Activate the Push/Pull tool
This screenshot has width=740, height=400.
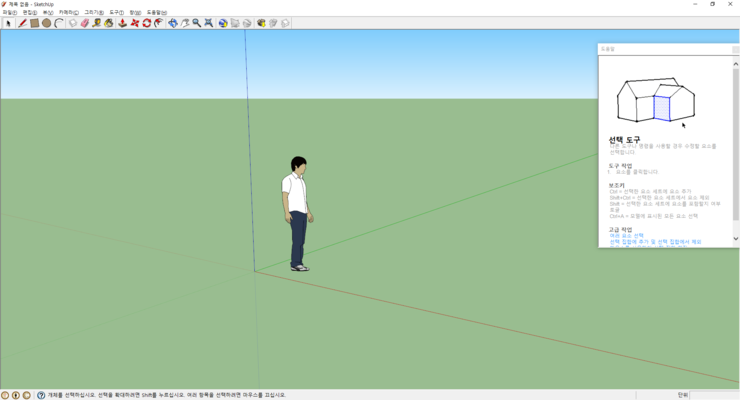click(122, 23)
